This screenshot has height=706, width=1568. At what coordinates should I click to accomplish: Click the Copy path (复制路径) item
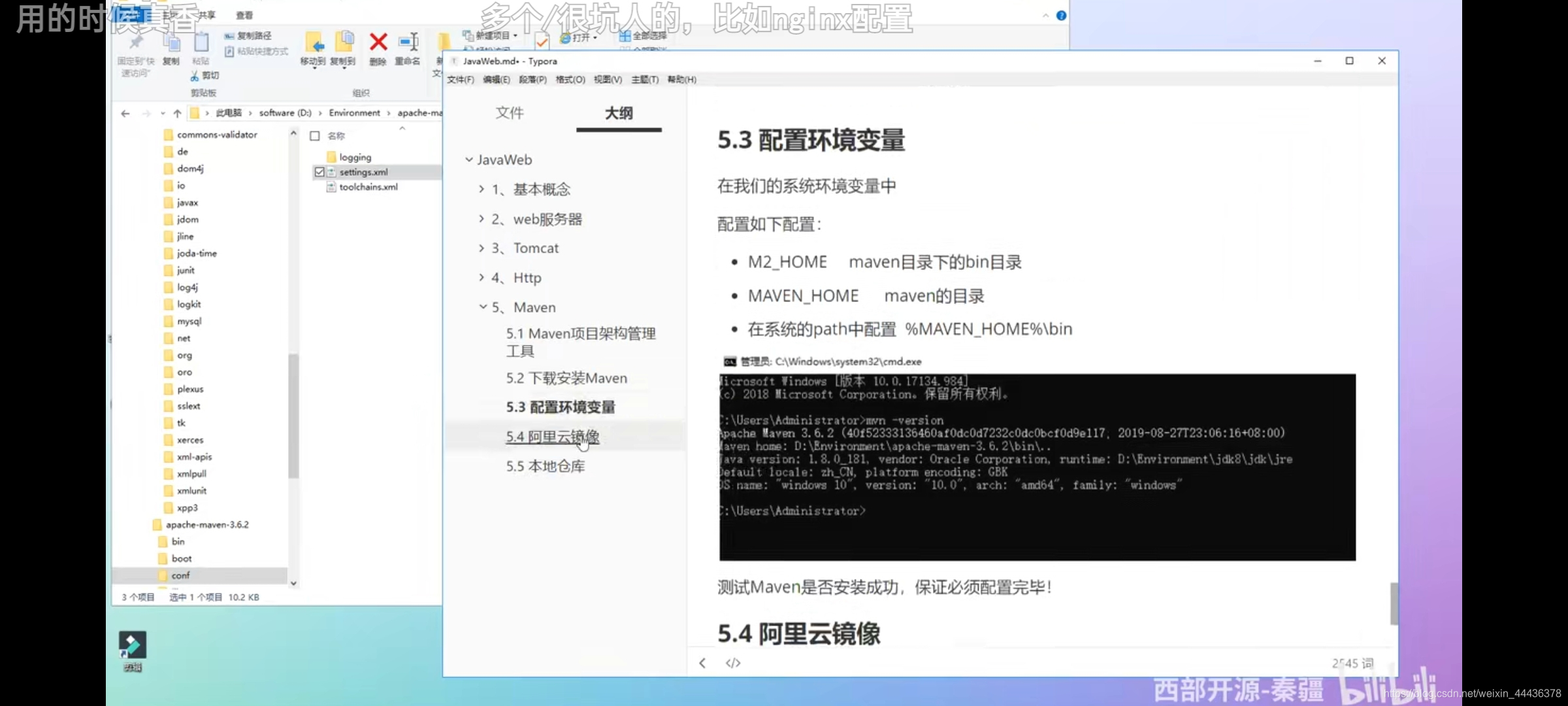pos(248,36)
